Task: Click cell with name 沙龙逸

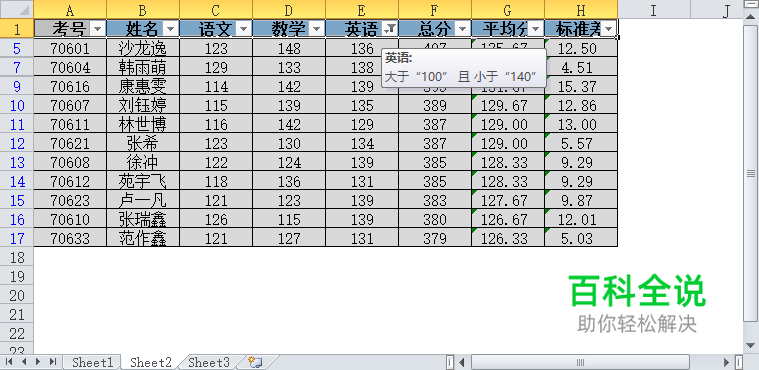Action: click(x=143, y=48)
